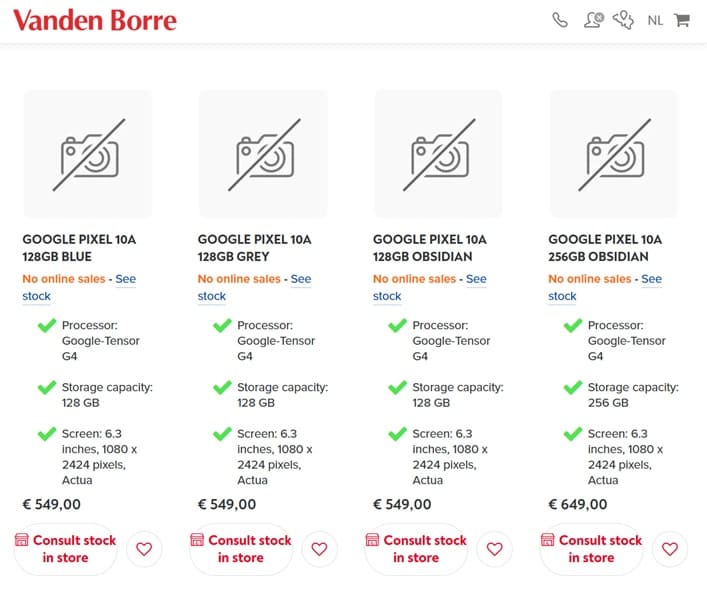Add Pixel 10A 128GB Grey to wishlist

click(319, 549)
